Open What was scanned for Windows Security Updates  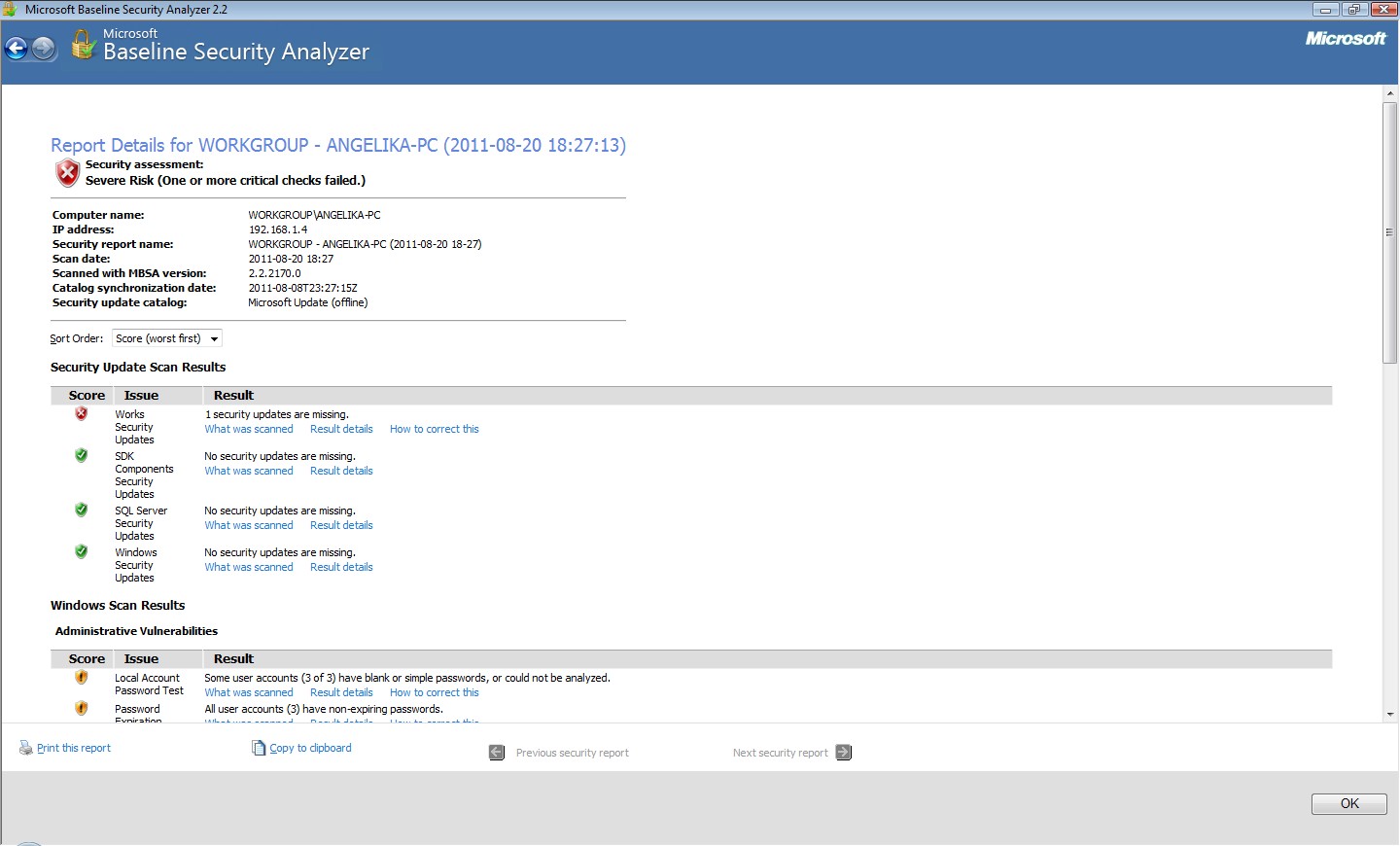point(249,567)
